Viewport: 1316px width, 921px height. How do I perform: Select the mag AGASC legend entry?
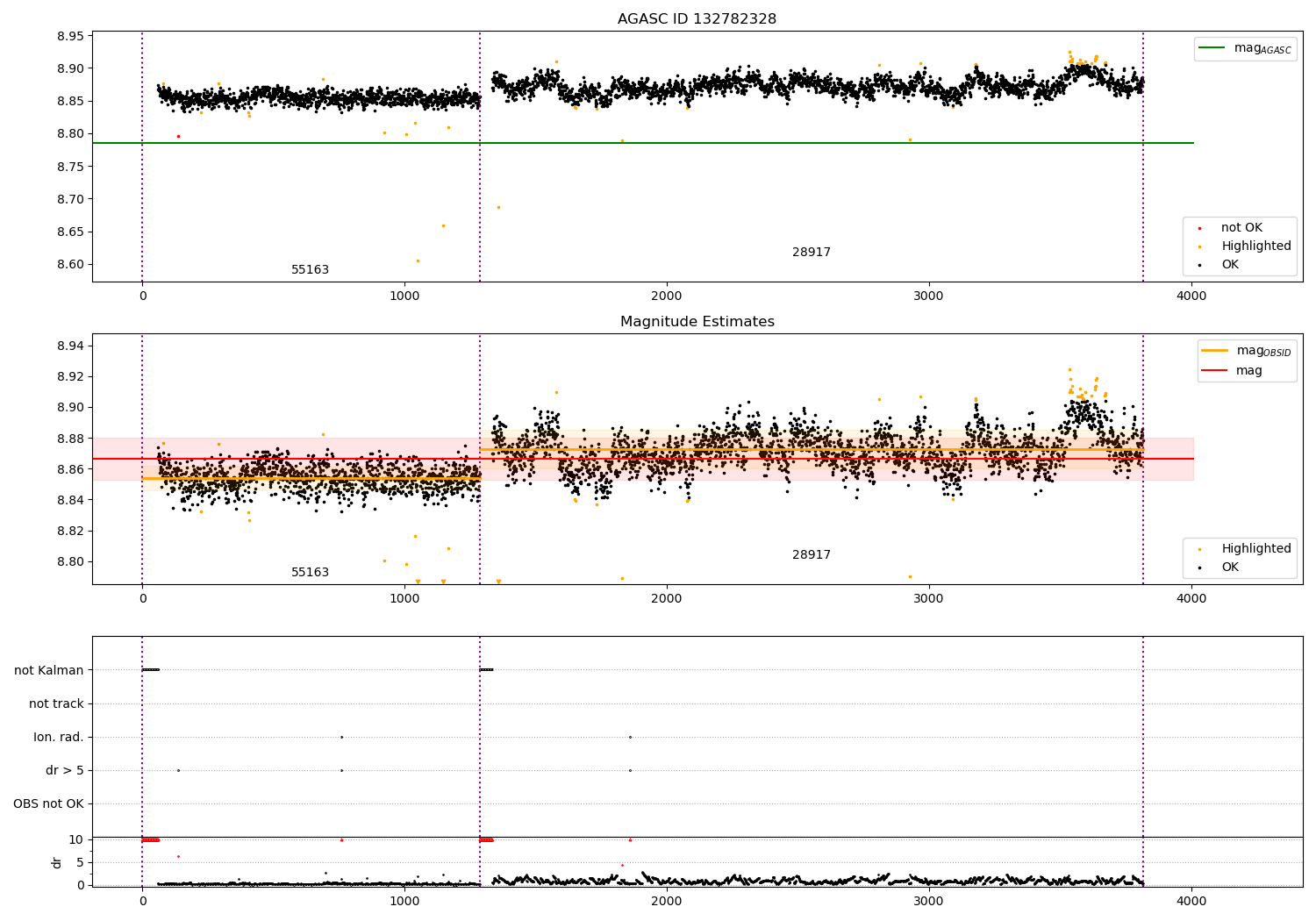[1245, 48]
